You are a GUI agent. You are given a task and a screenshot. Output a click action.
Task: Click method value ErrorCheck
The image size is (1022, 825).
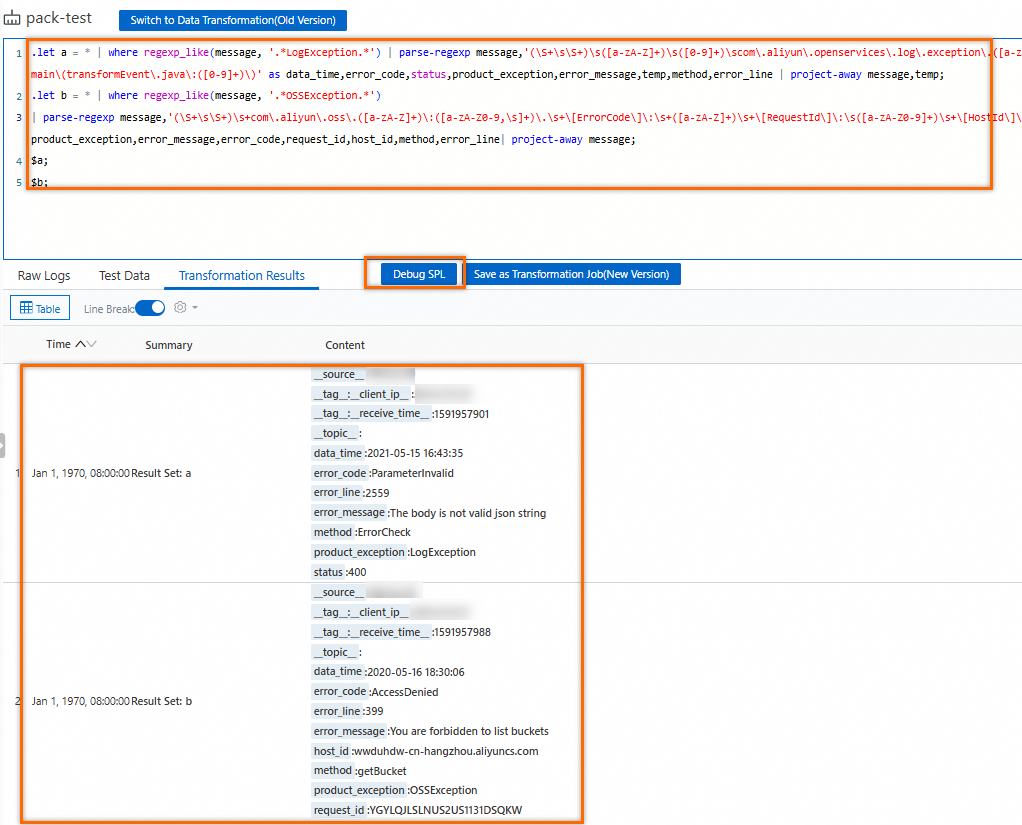385,532
